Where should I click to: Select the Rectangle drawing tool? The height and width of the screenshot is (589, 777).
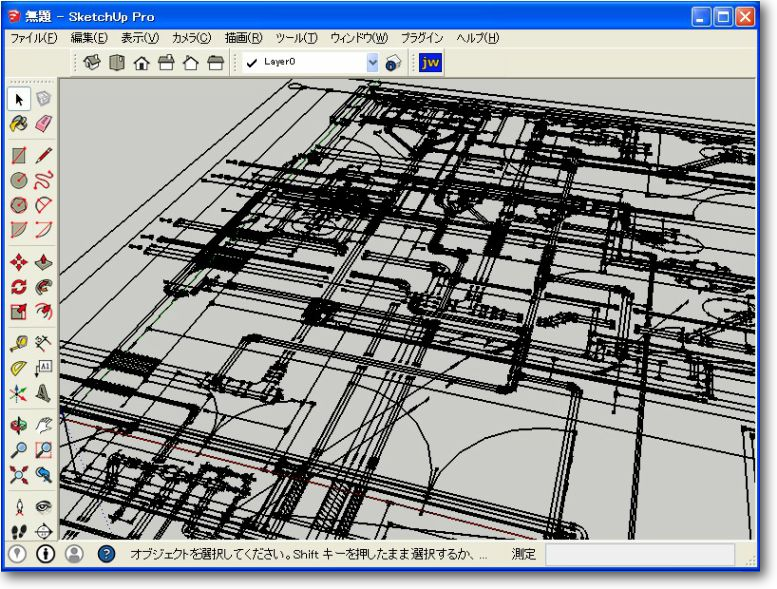pos(19,156)
